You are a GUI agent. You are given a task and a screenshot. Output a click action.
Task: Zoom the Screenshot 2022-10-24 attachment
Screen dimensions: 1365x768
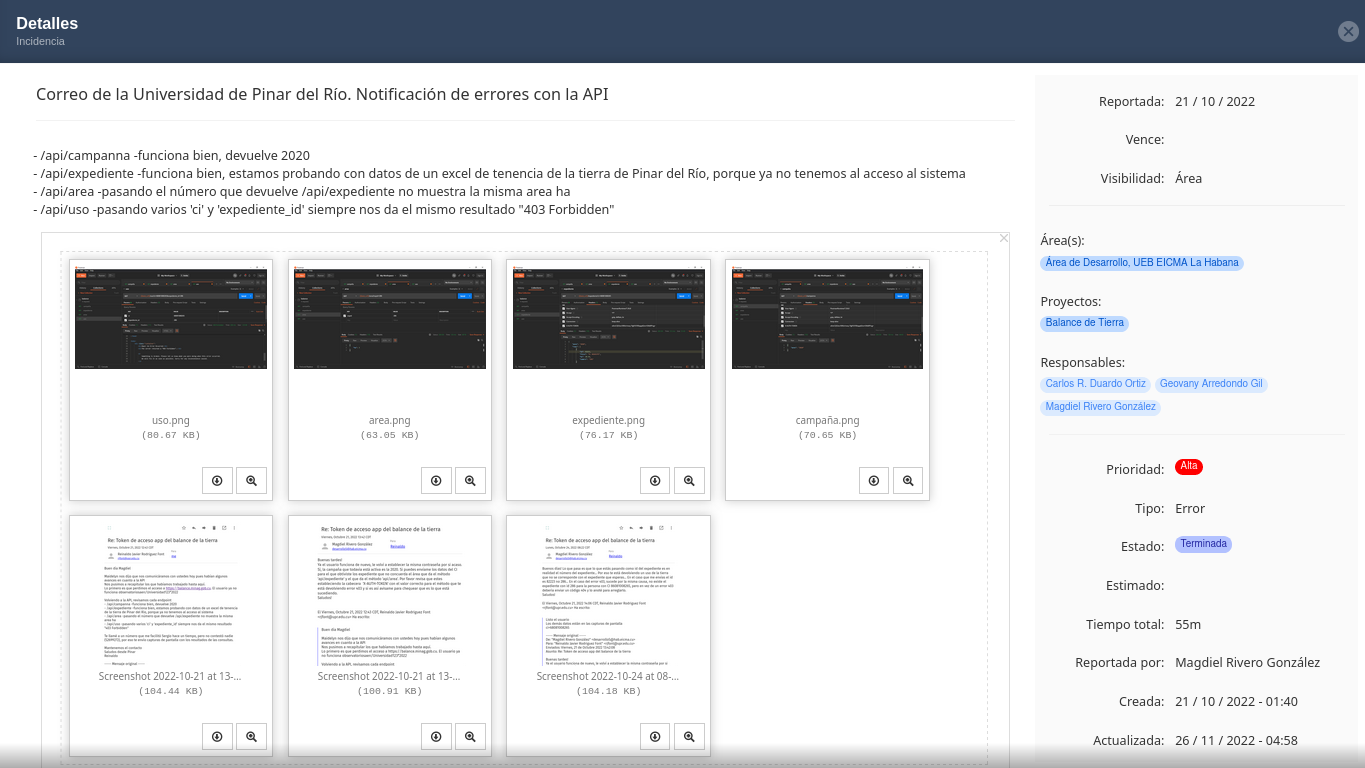tap(689, 737)
